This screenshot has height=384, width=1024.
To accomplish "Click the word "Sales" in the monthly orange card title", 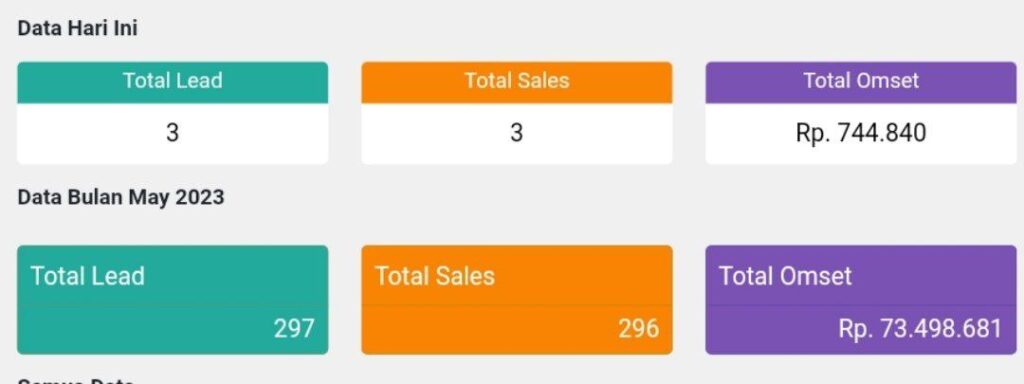I will [464, 276].
